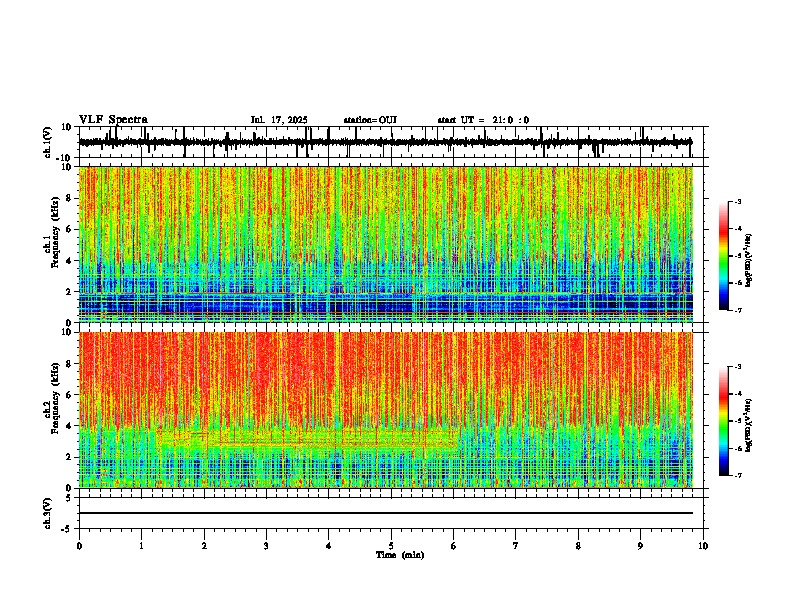792x612 pixels.
Task: Select the "start UT = 21:0 :0" text
Action: [483, 120]
